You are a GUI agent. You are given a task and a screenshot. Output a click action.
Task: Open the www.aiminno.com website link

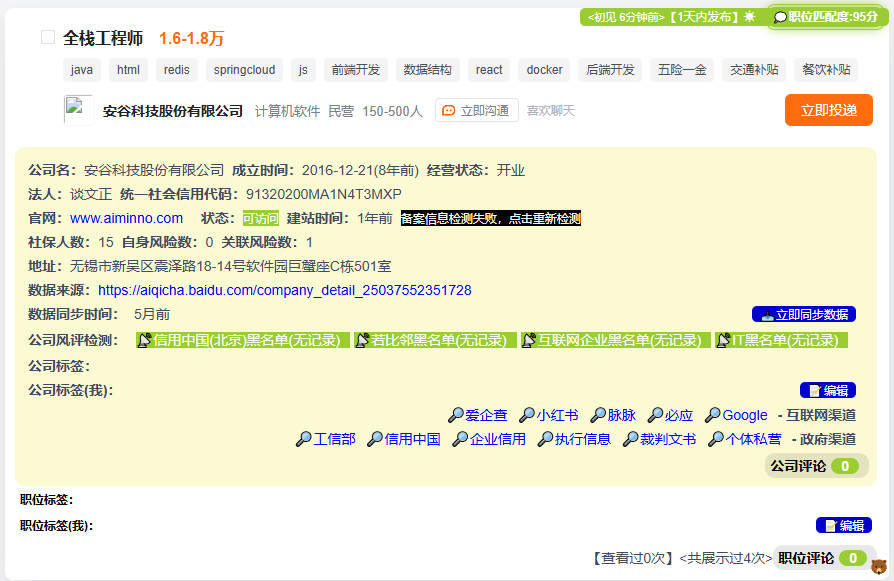click(x=126, y=218)
